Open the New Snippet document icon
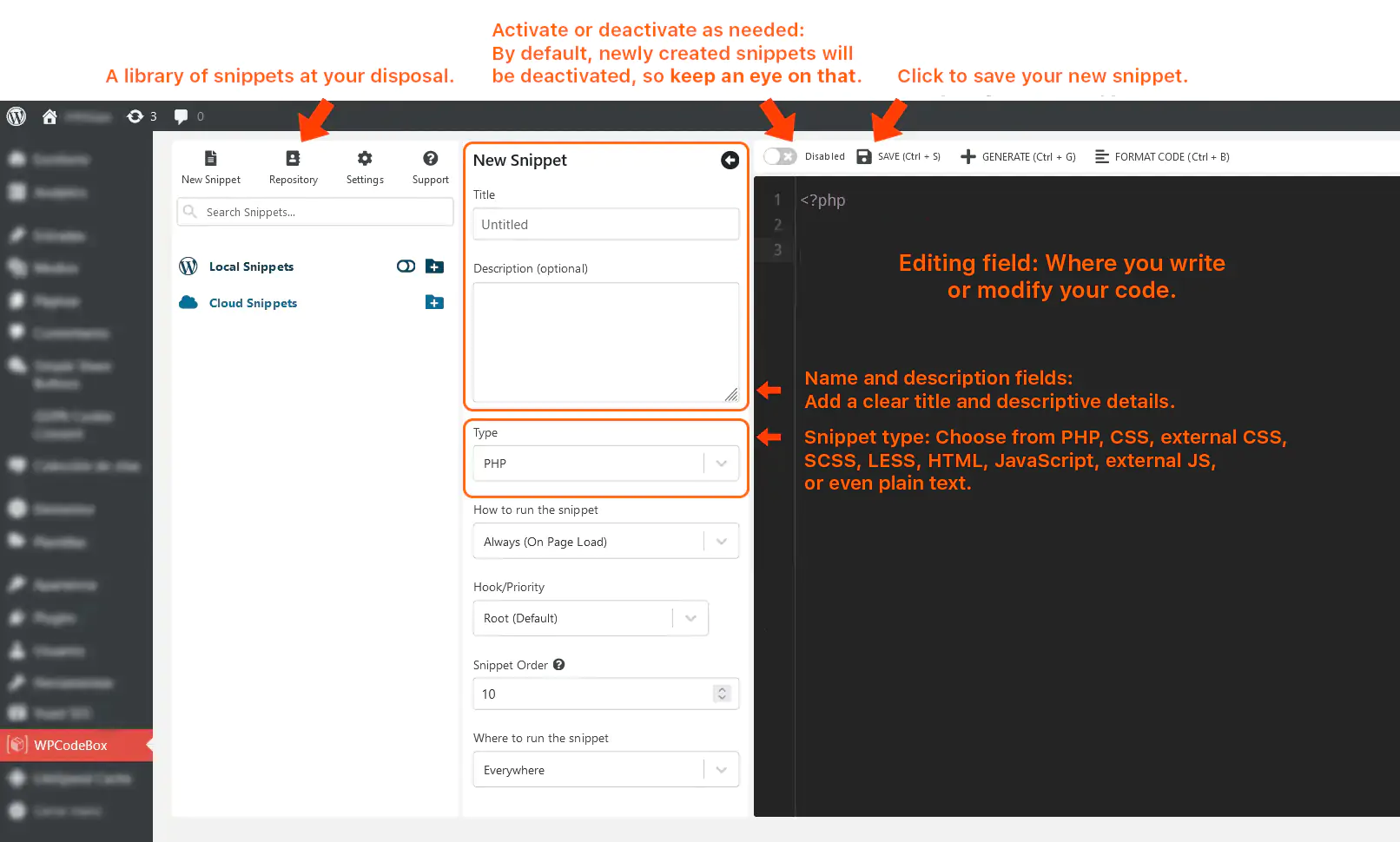Image resolution: width=1400 pixels, height=842 pixels. pyautogui.click(x=210, y=159)
